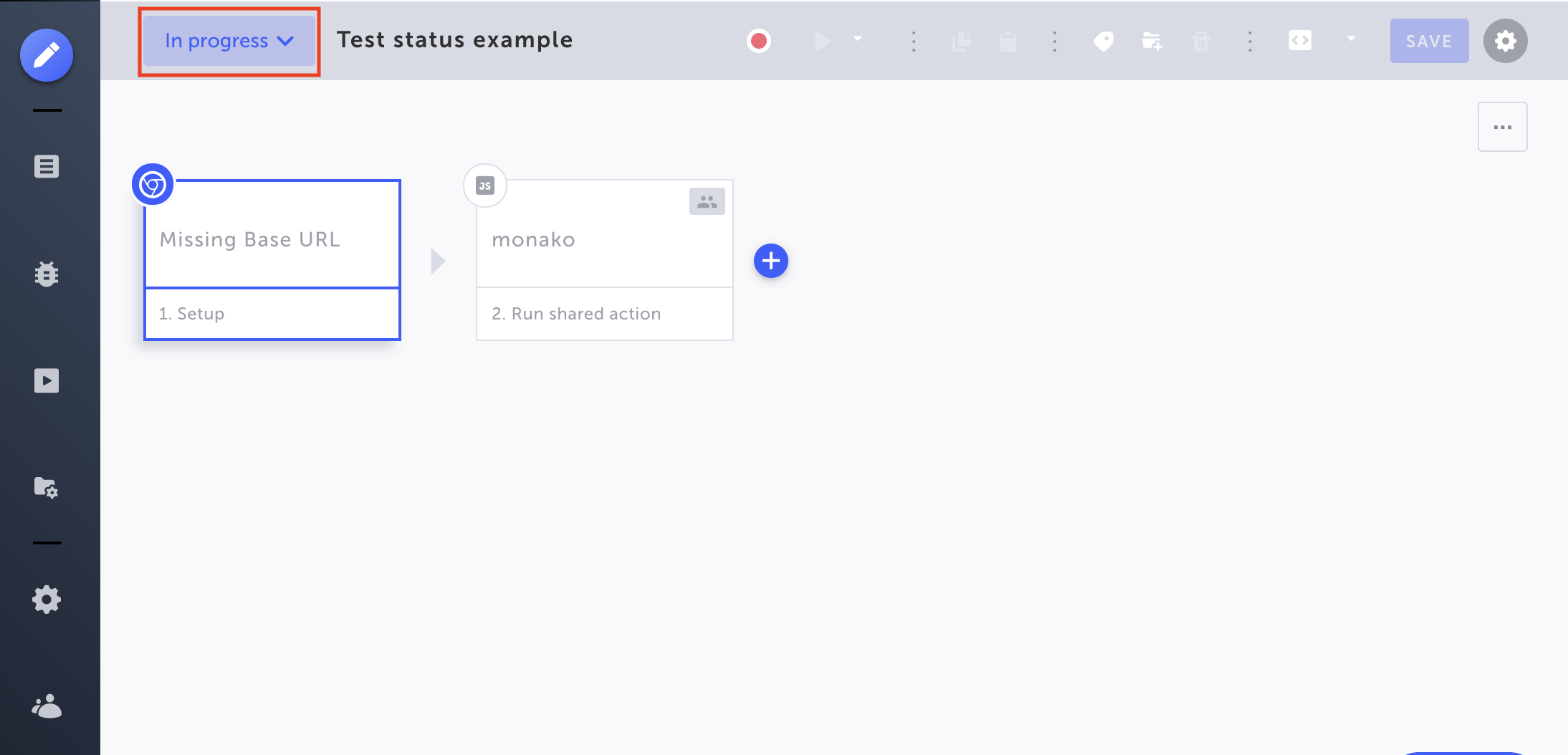Click the tag label icon in toolbar
This screenshot has height=755, width=1568.
pos(1104,42)
